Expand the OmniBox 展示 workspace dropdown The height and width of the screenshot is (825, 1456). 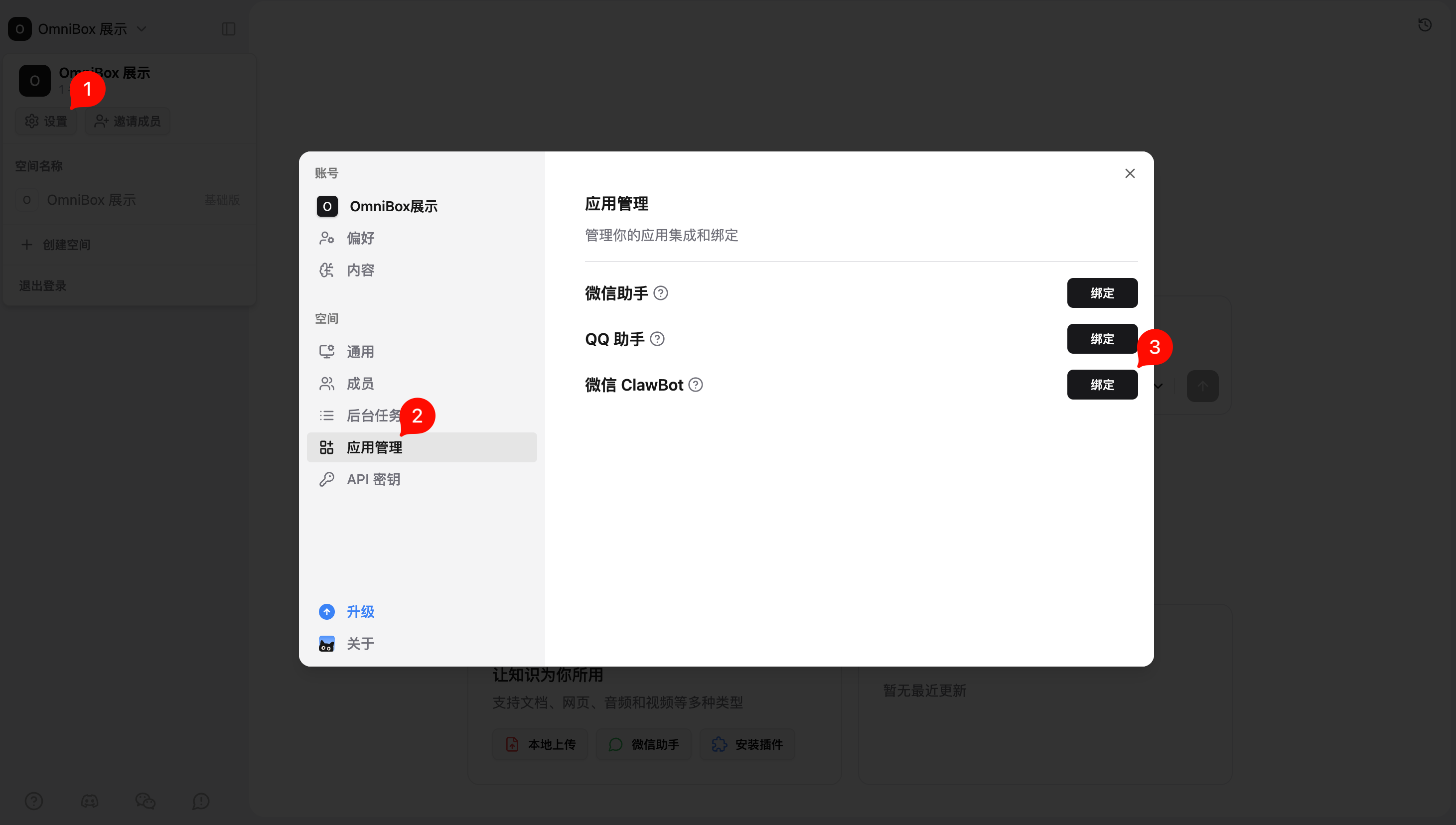pyautogui.click(x=141, y=29)
